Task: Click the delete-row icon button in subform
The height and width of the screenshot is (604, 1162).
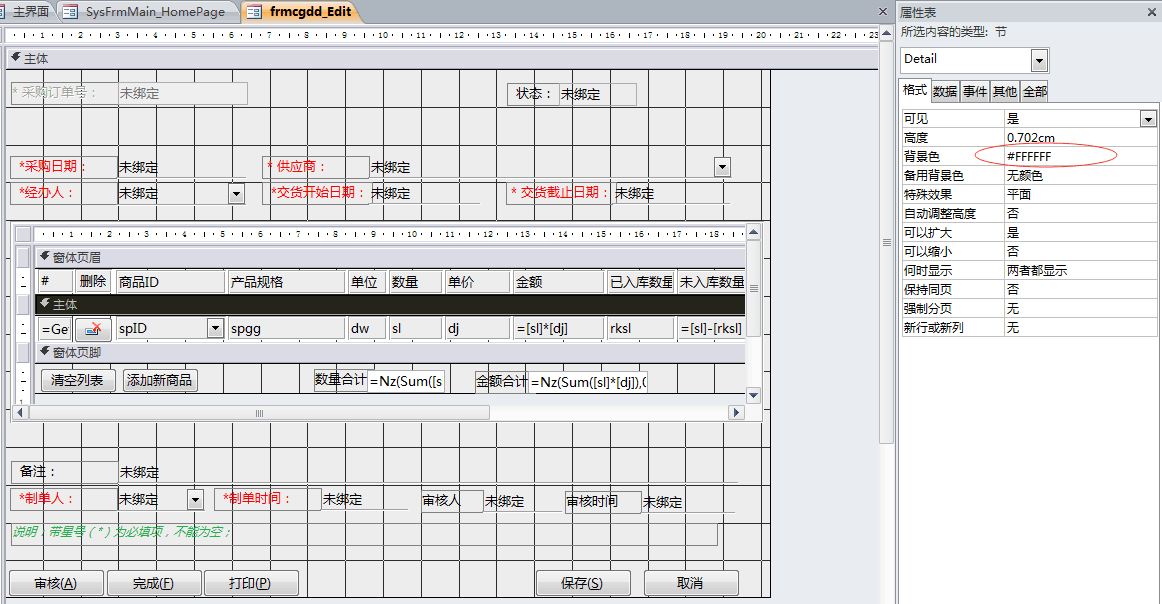Action: 93,328
